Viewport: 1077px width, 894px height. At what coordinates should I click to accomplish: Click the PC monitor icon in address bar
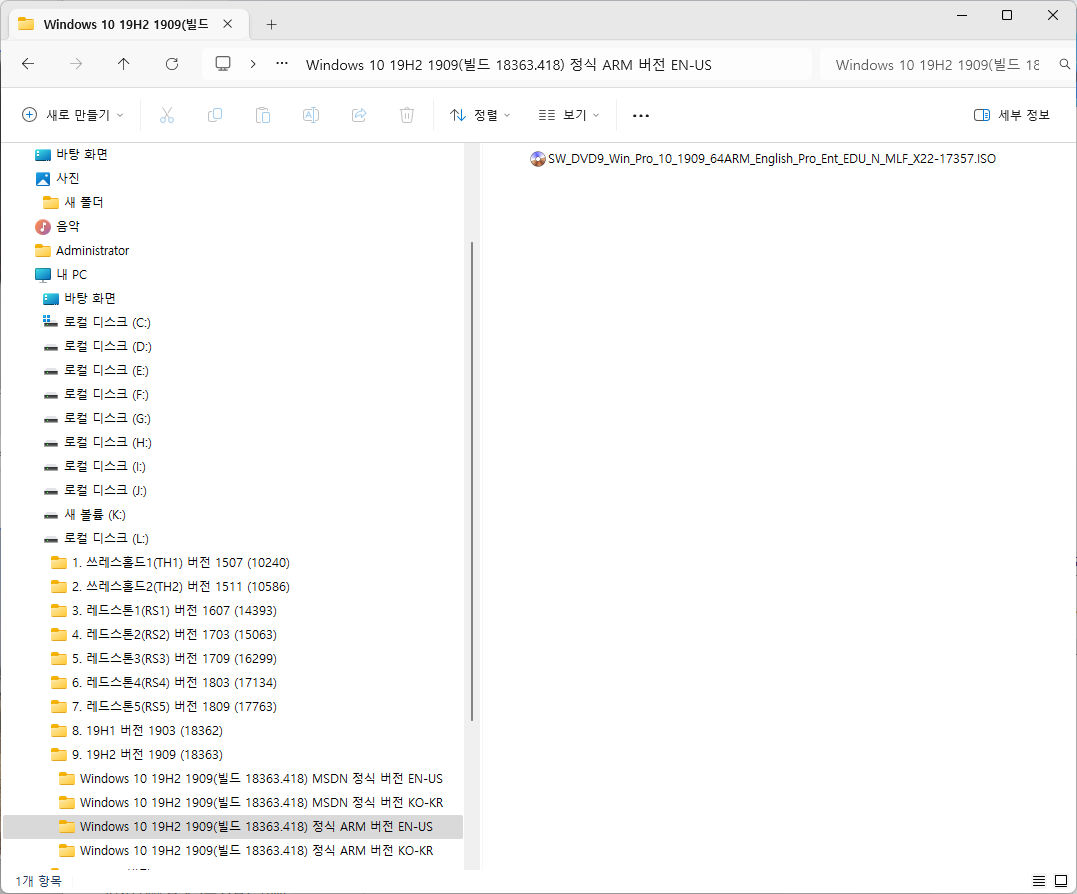[223, 64]
